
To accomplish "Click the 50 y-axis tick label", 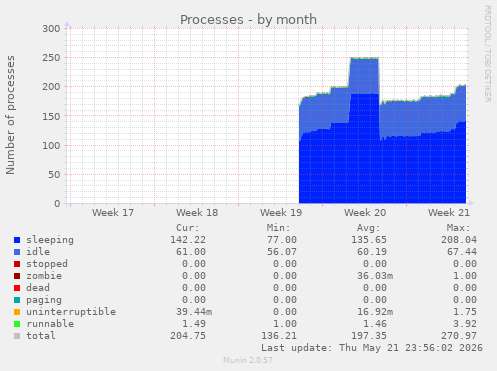I will [x=54, y=174].
